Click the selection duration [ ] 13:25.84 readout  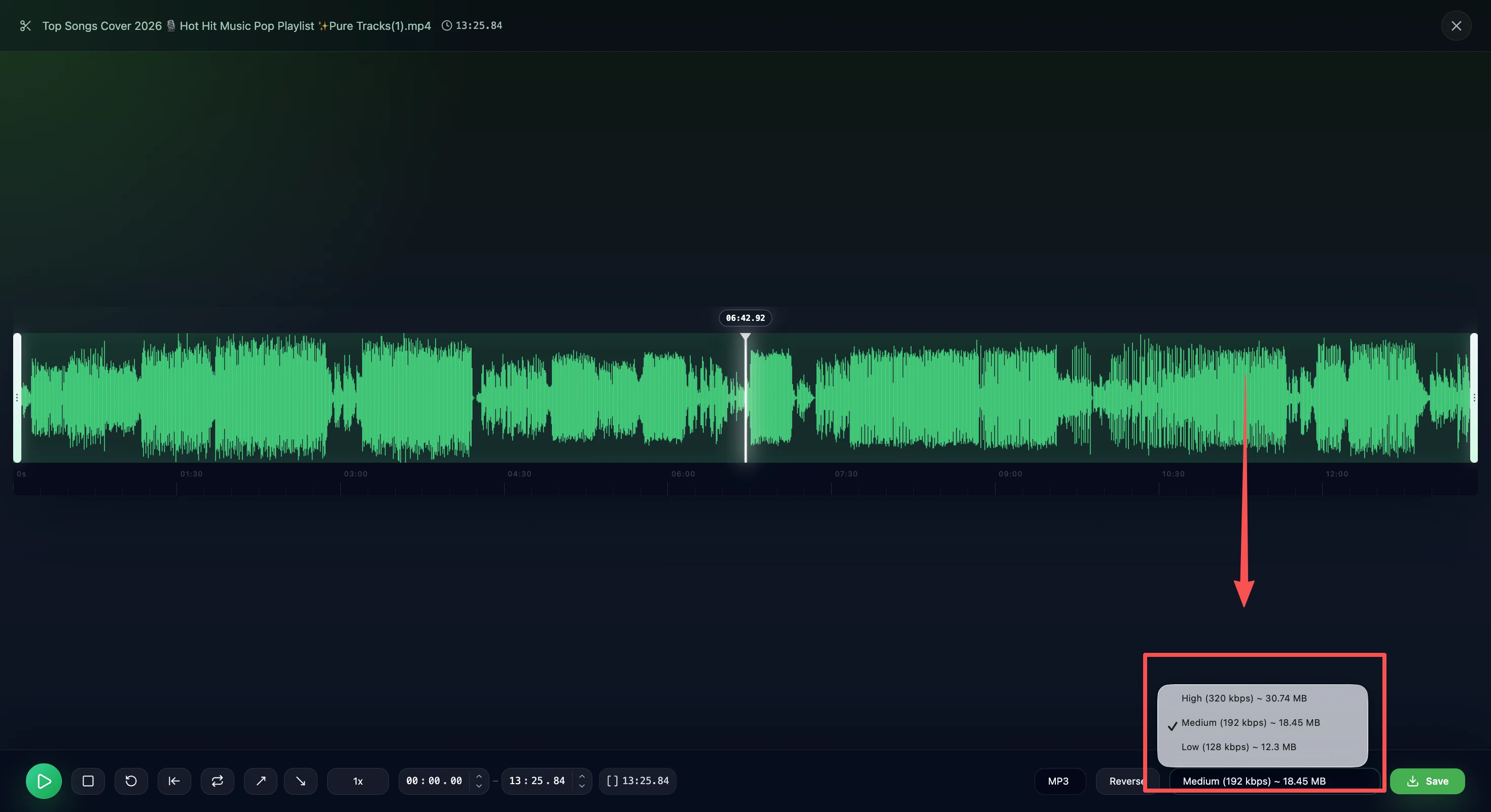[x=638, y=781]
